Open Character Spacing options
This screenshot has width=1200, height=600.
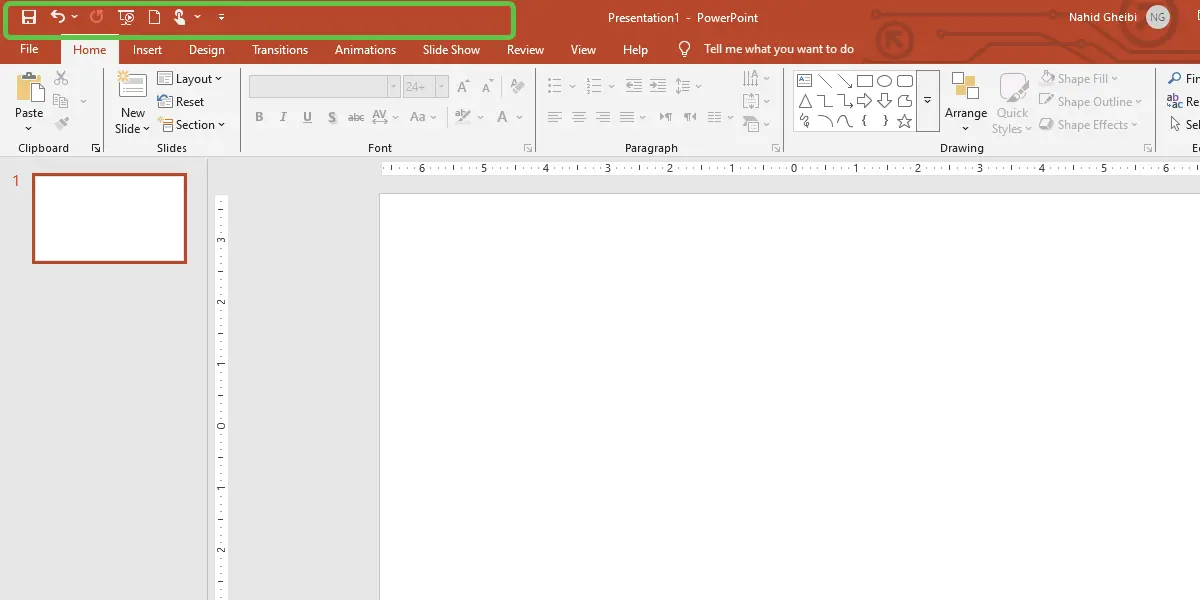[386, 117]
